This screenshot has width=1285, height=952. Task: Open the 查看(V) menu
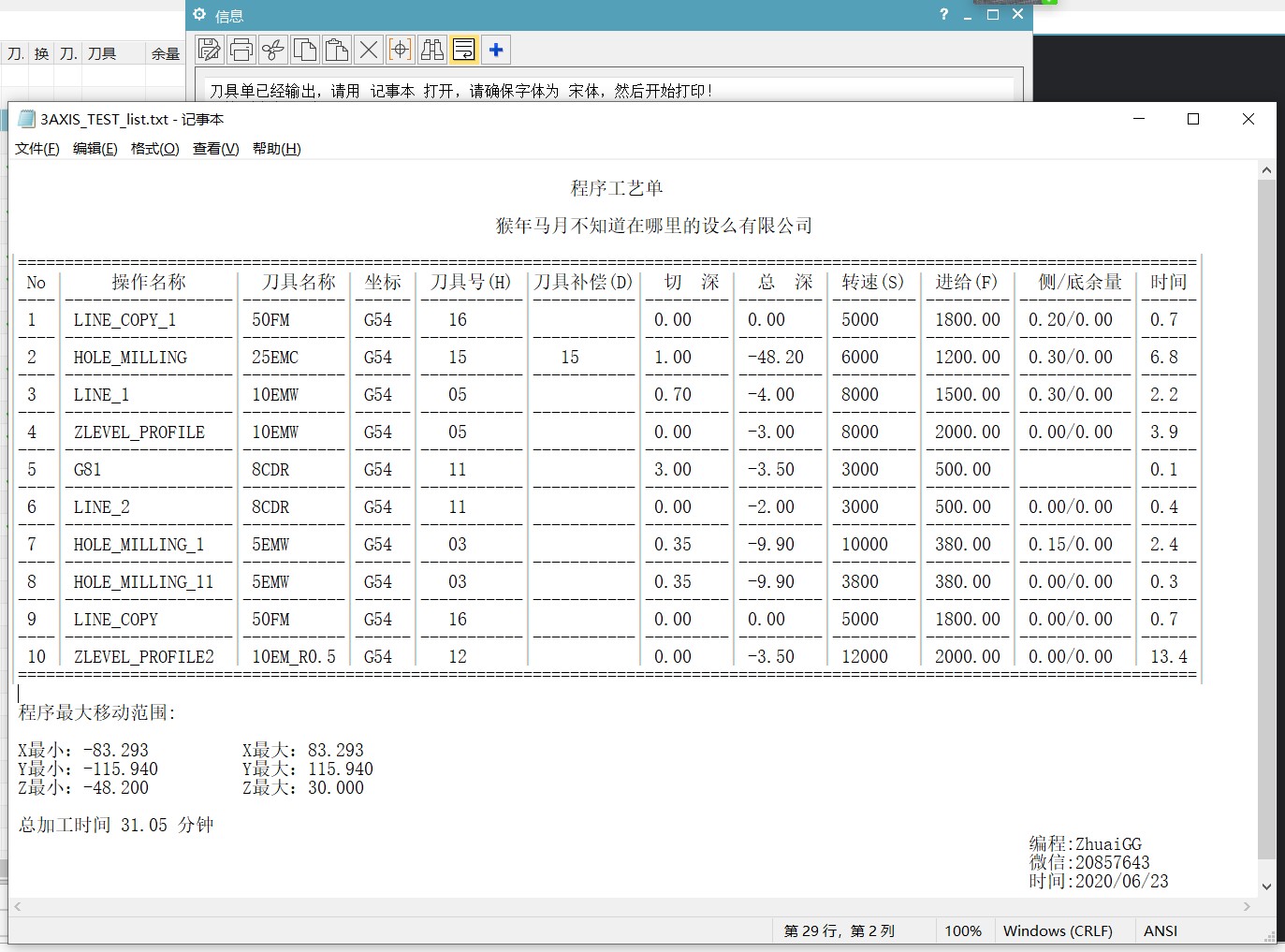[216, 149]
